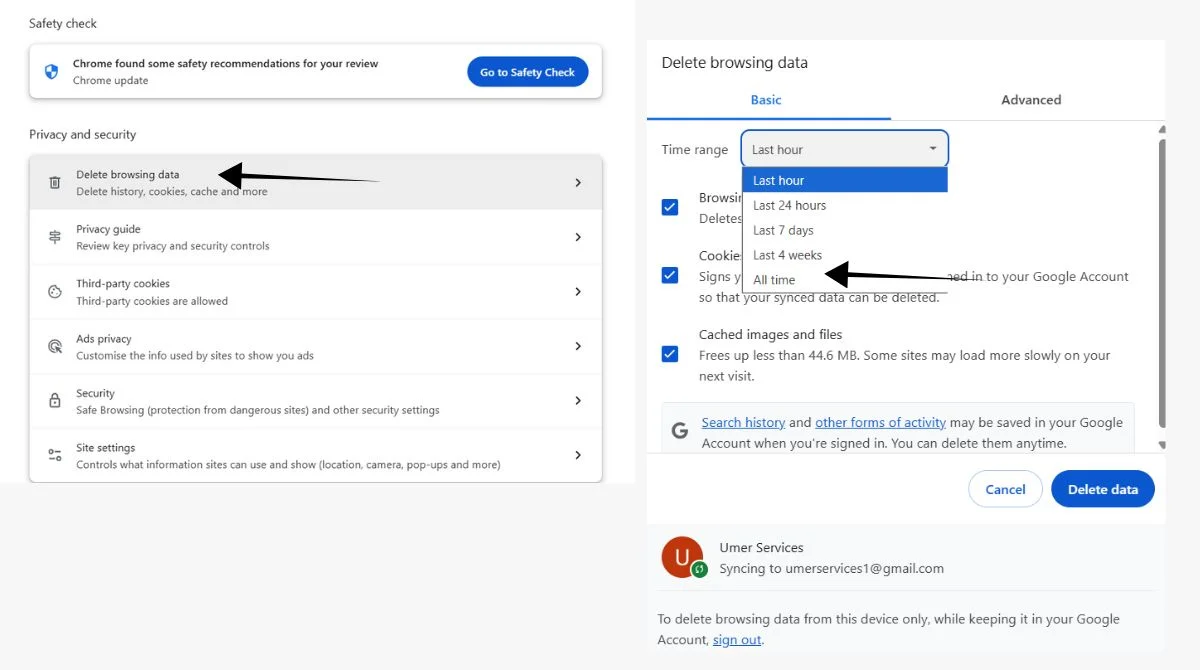The height and width of the screenshot is (670, 1200).
Task: Click the Privacy guide signpost icon
Action: click(x=55, y=237)
